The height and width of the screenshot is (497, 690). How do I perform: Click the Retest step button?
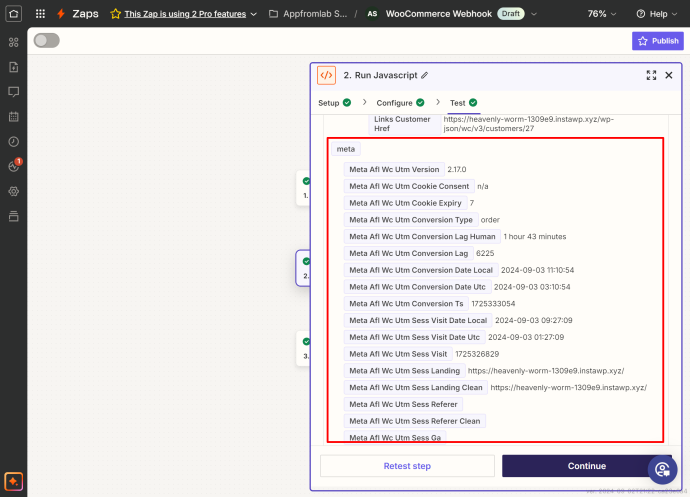(407, 466)
